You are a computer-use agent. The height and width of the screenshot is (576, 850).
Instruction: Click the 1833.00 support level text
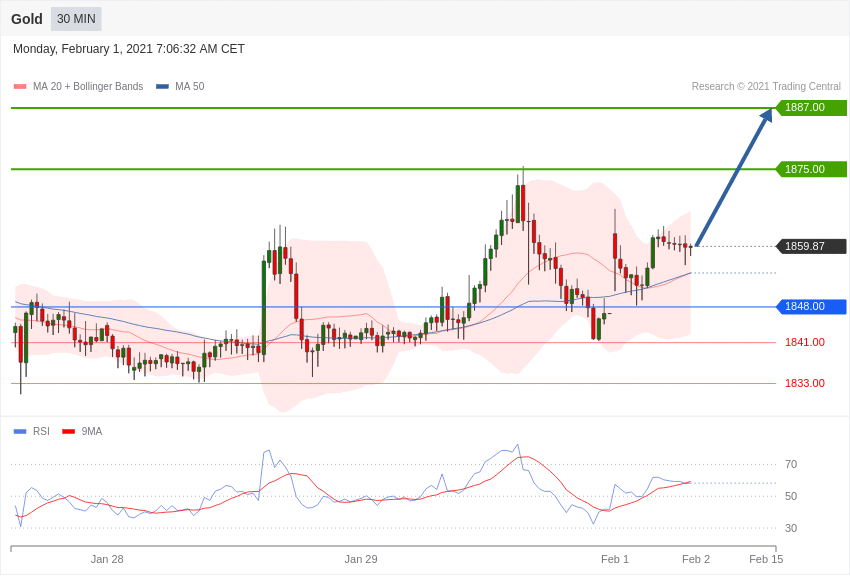pos(804,383)
